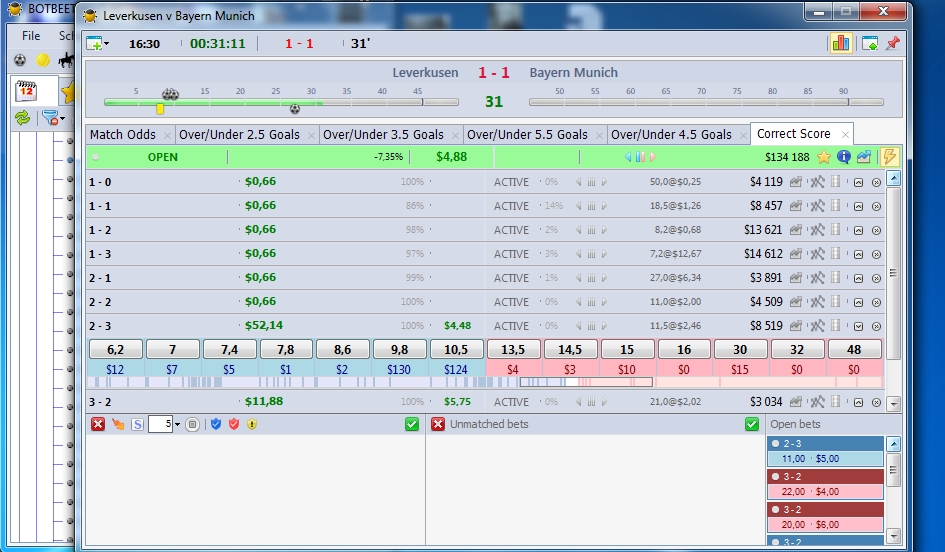Click the yellow warning shield icon
The width and height of the screenshot is (945, 552).
click(x=252, y=424)
